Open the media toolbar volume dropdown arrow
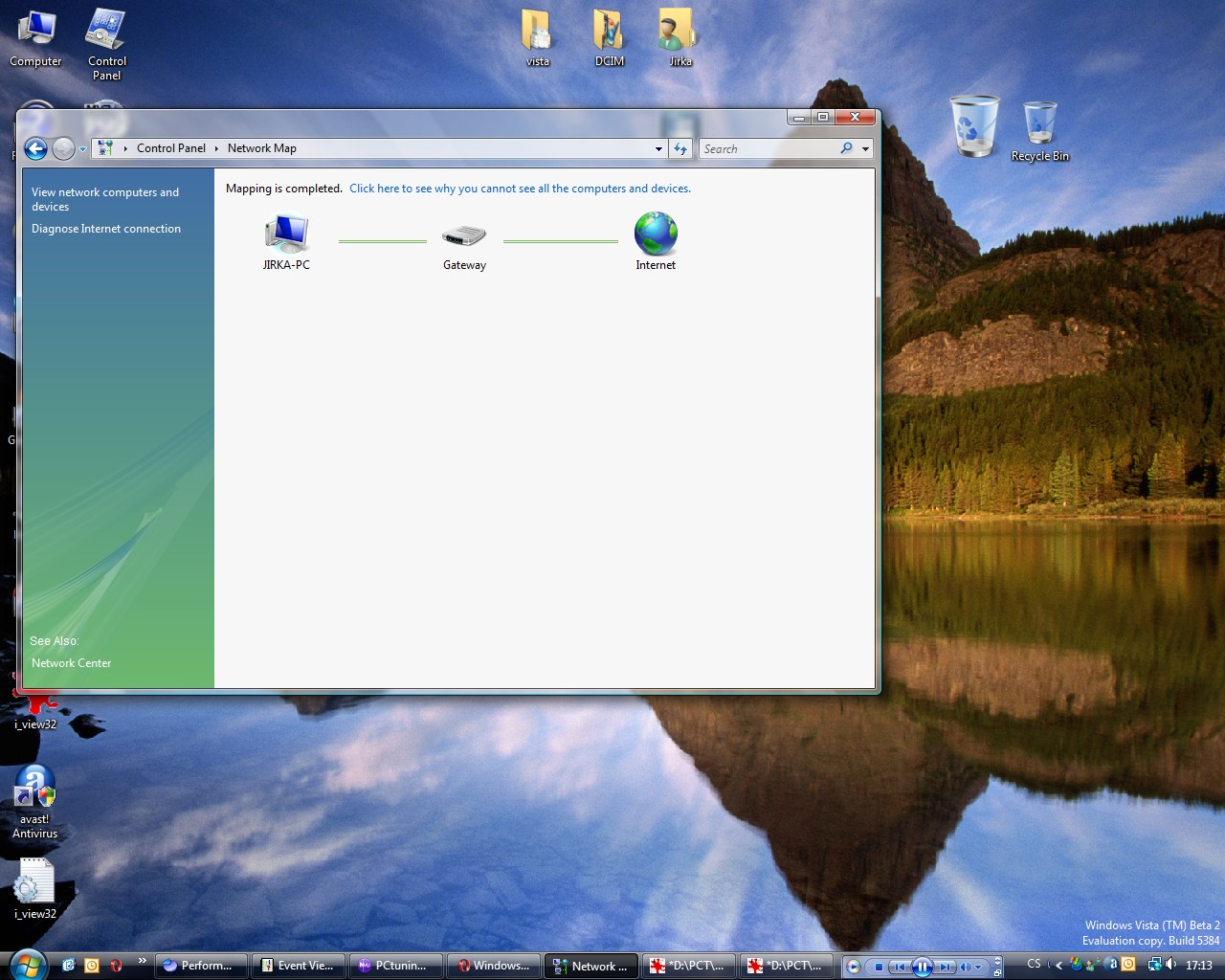1225x980 pixels. click(x=978, y=967)
